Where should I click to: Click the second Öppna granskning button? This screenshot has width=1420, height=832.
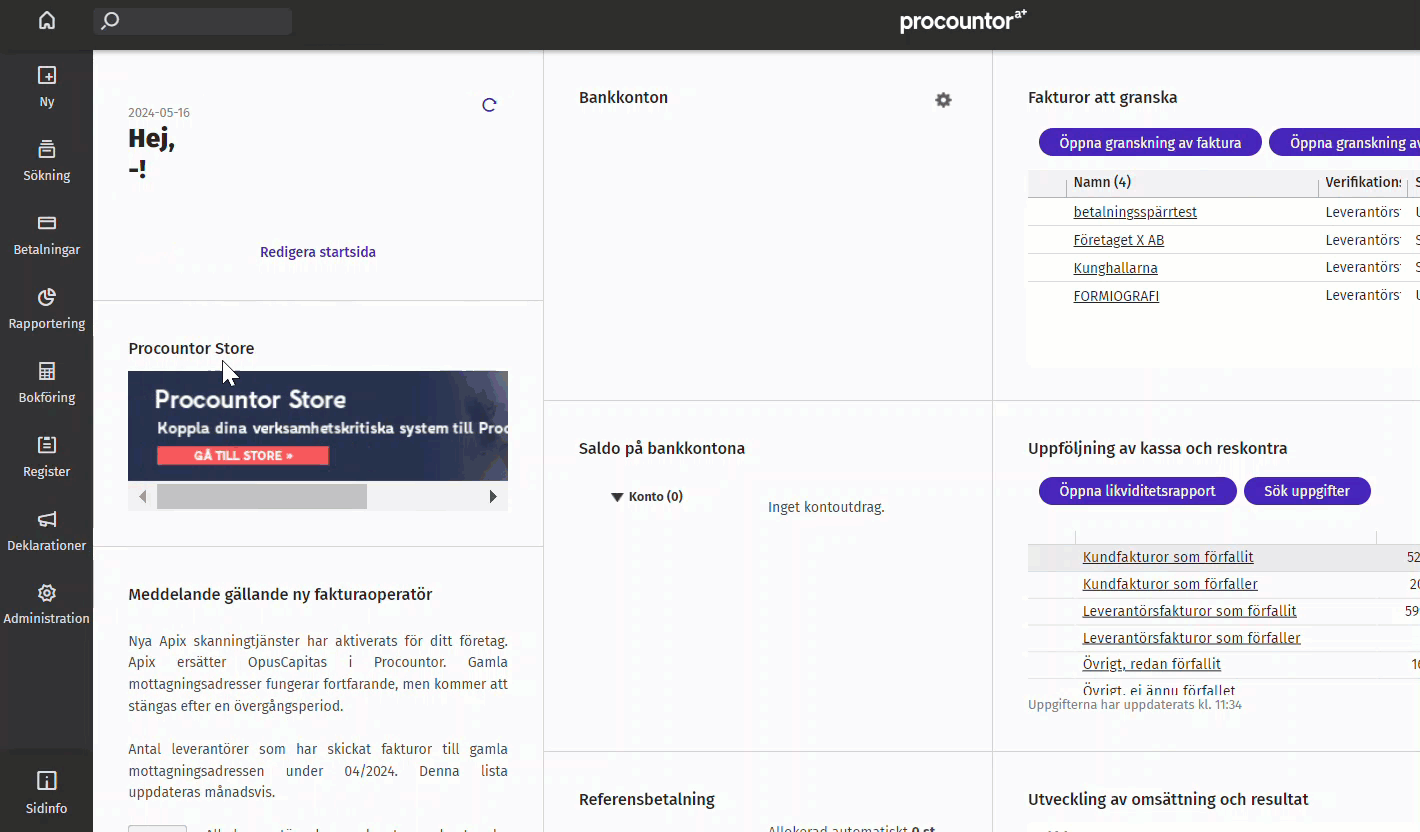coord(1345,142)
